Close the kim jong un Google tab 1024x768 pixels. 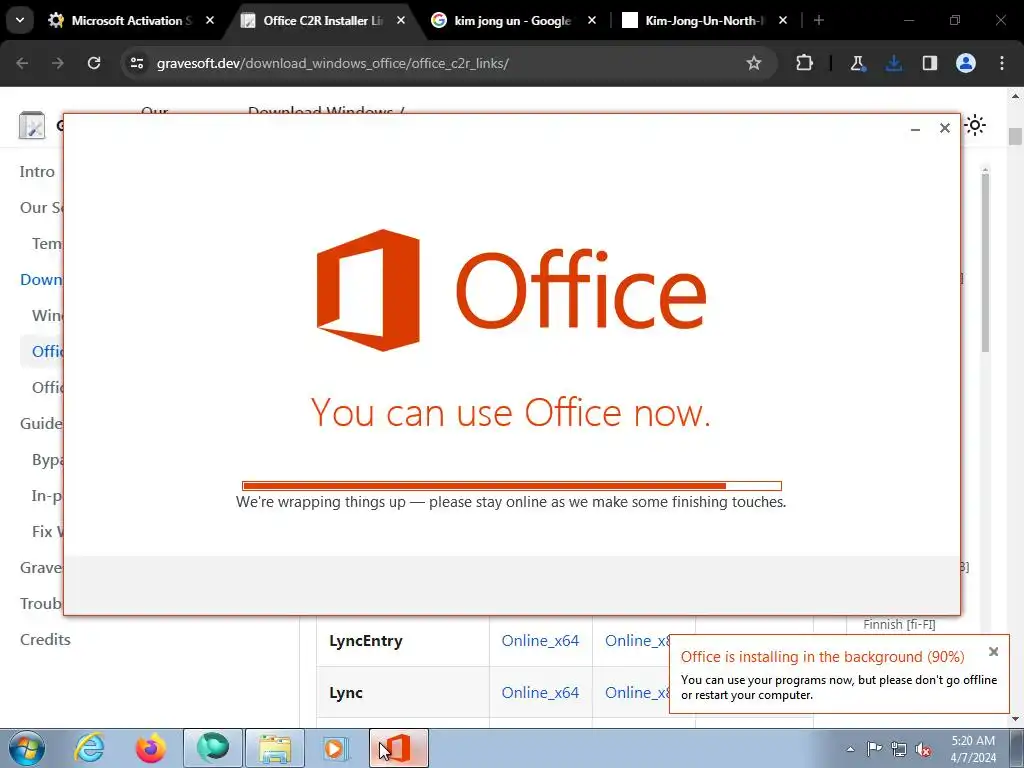[x=592, y=20]
